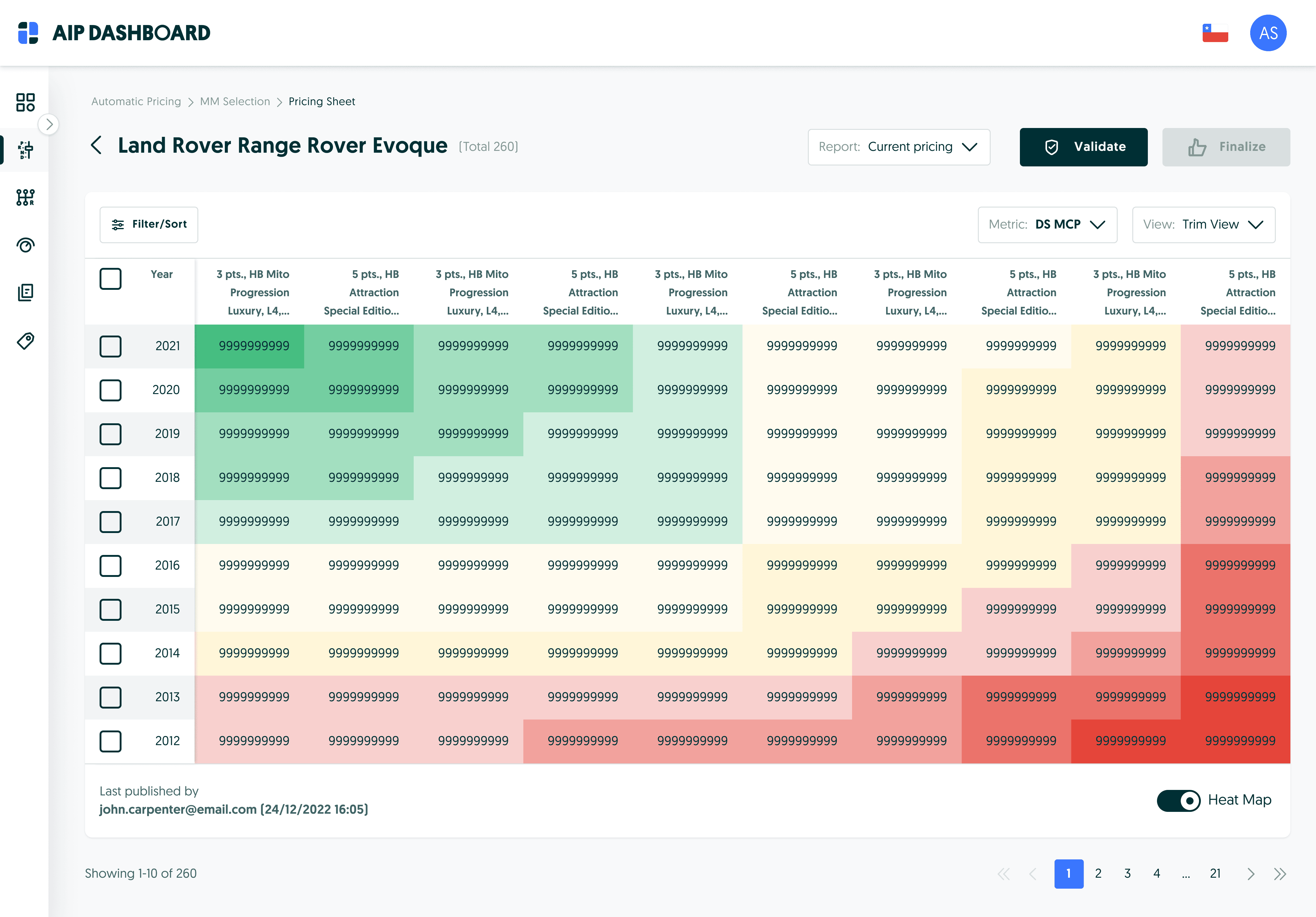Check the 2021 row checkbox
Image resolution: width=1316 pixels, height=917 pixels.
coord(111,347)
